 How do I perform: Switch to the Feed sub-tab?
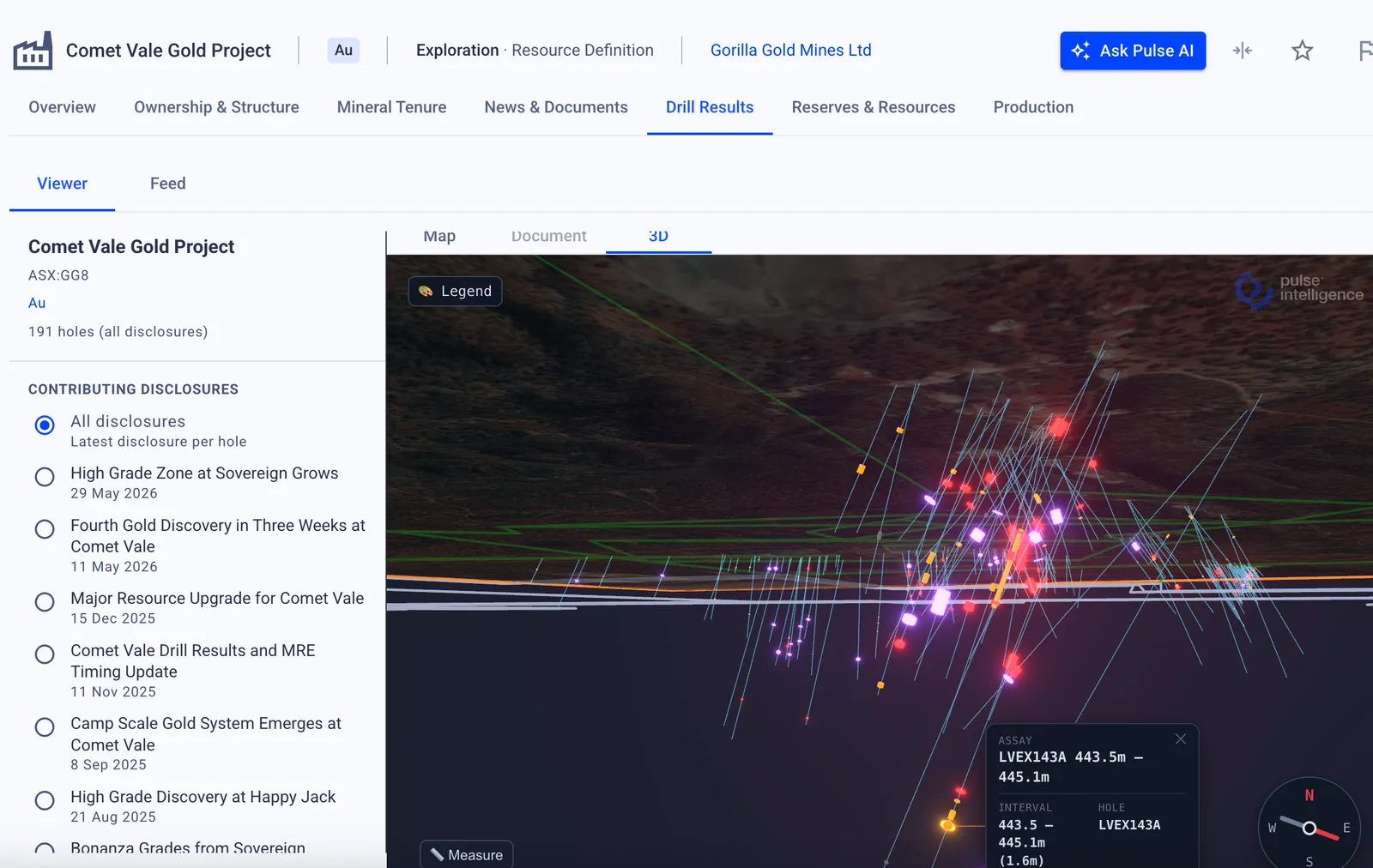click(x=167, y=184)
